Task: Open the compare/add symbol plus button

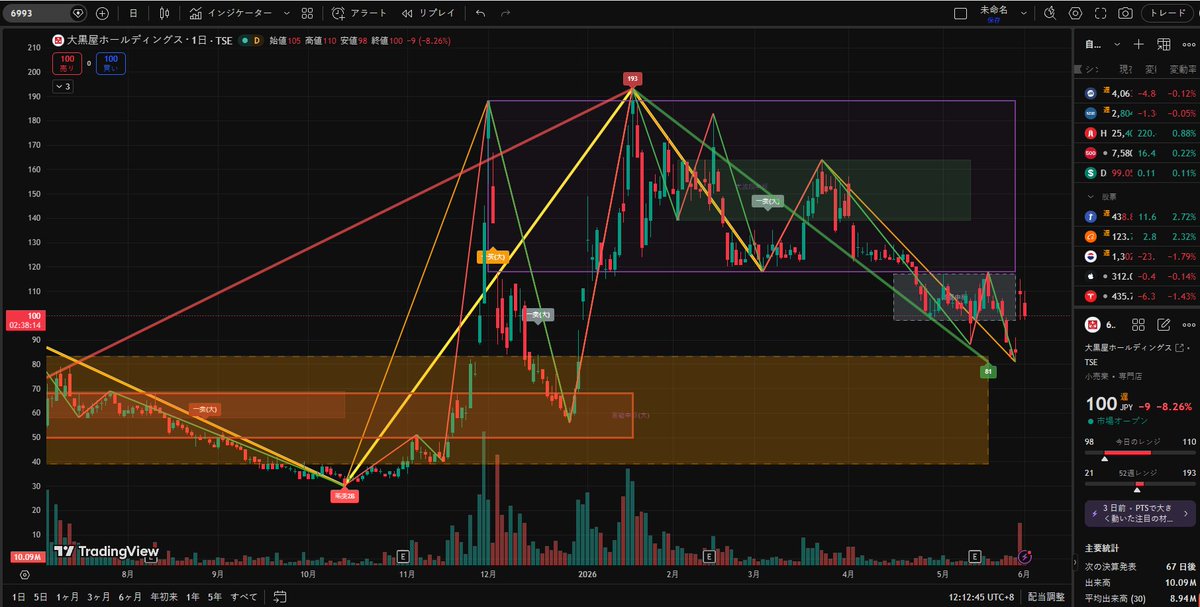Action: (102, 14)
